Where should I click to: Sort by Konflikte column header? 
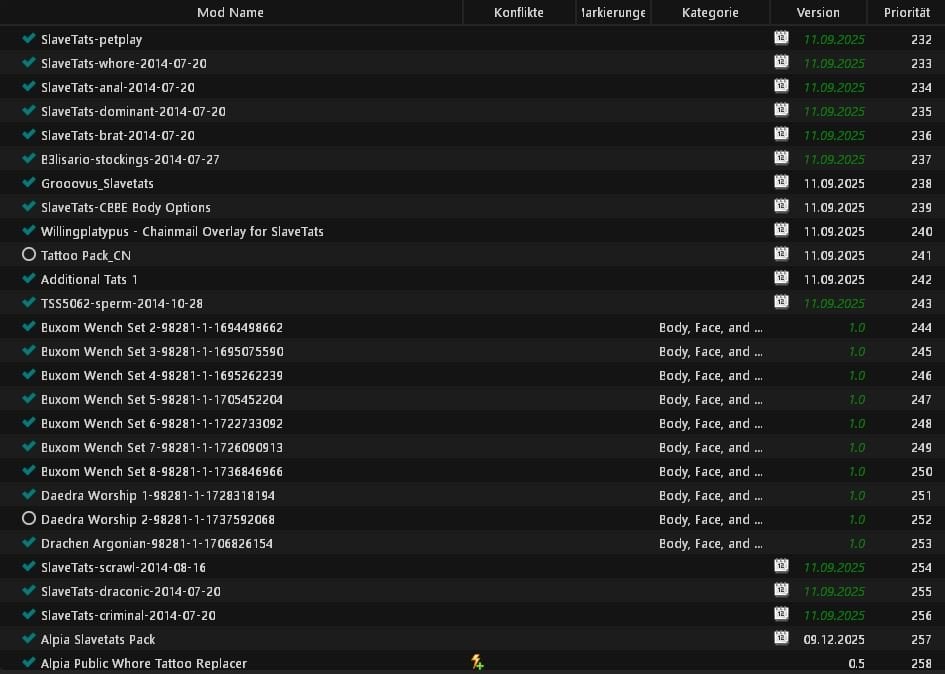tap(519, 12)
